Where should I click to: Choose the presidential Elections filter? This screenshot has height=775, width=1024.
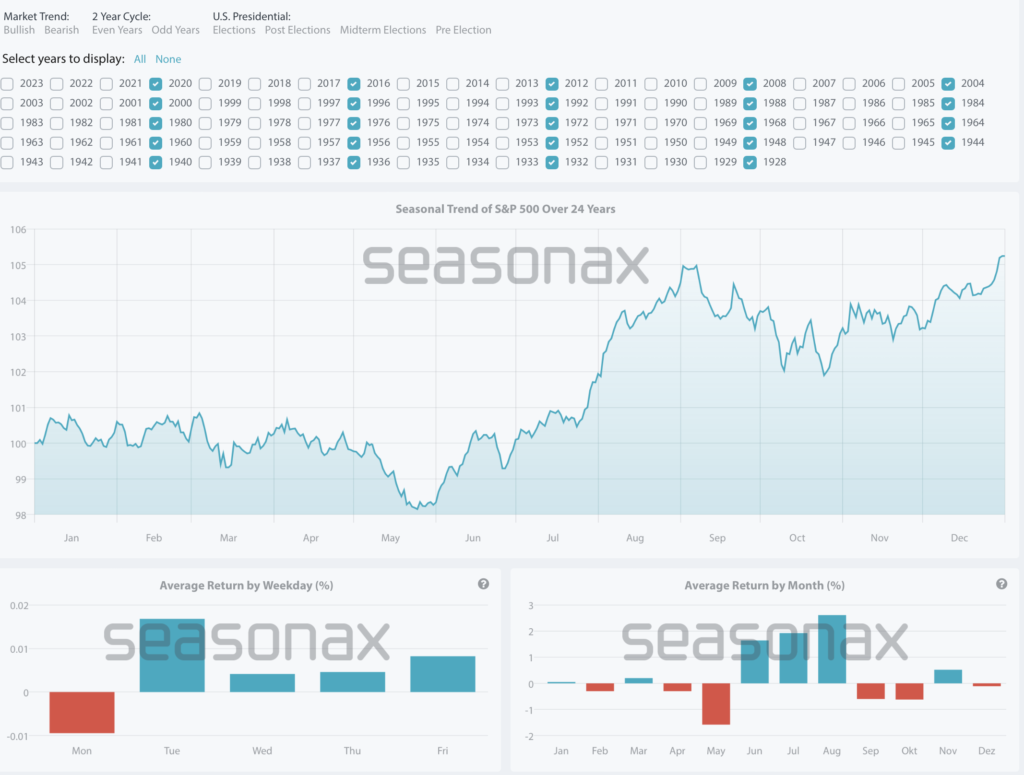(x=234, y=30)
